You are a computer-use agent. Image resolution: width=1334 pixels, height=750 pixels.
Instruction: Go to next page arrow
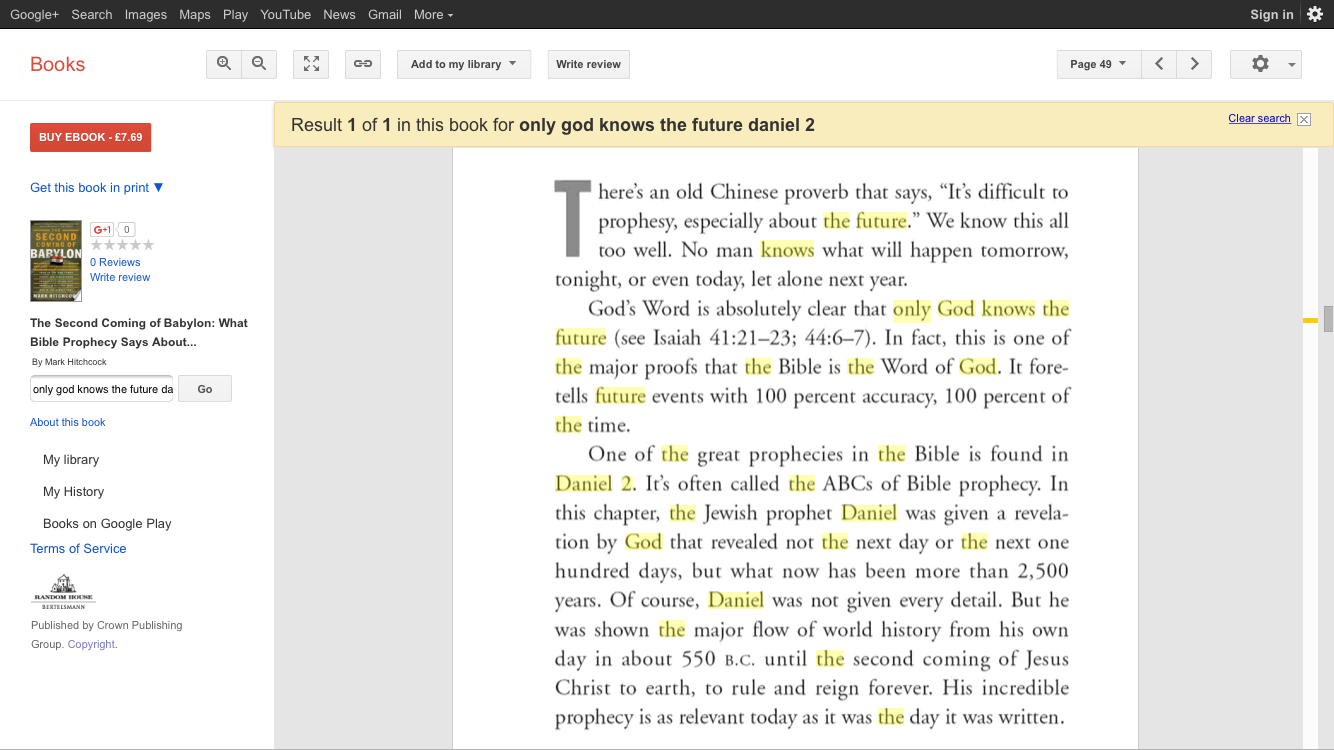tap(1194, 64)
